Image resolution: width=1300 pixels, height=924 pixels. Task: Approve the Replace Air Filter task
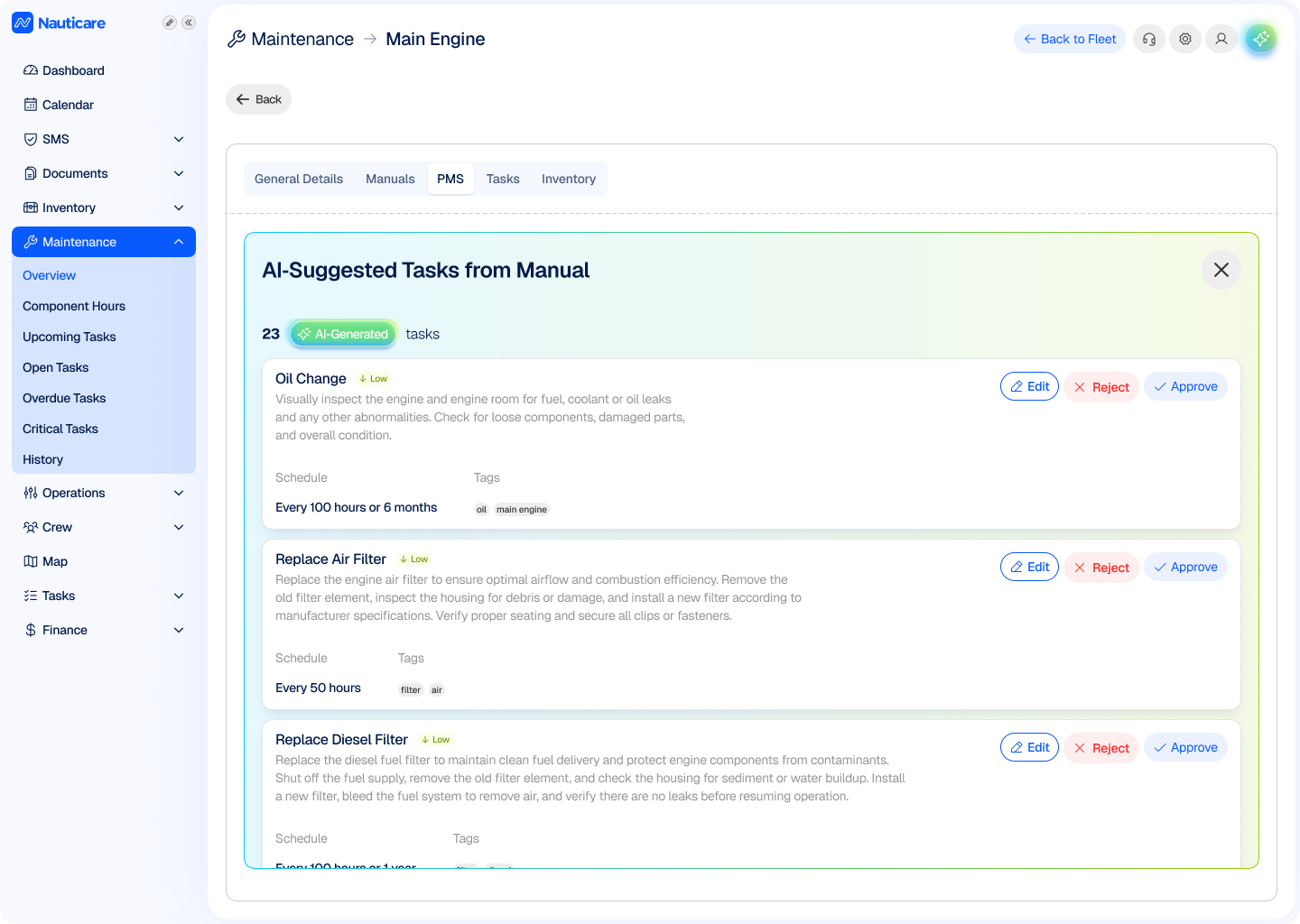point(1185,567)
